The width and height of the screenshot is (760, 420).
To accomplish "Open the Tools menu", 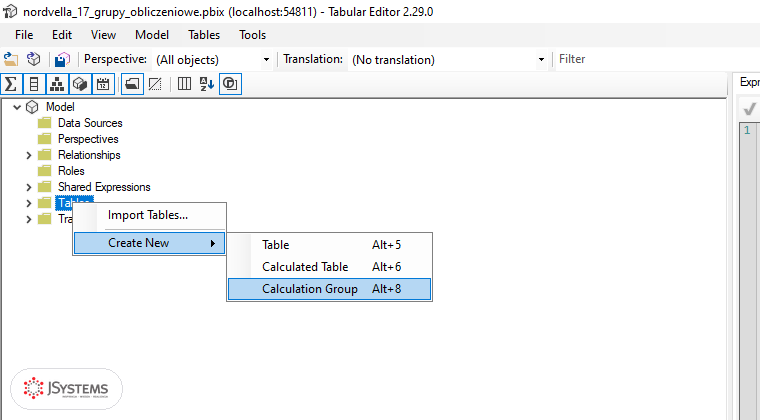I will (x=253, y=35).
